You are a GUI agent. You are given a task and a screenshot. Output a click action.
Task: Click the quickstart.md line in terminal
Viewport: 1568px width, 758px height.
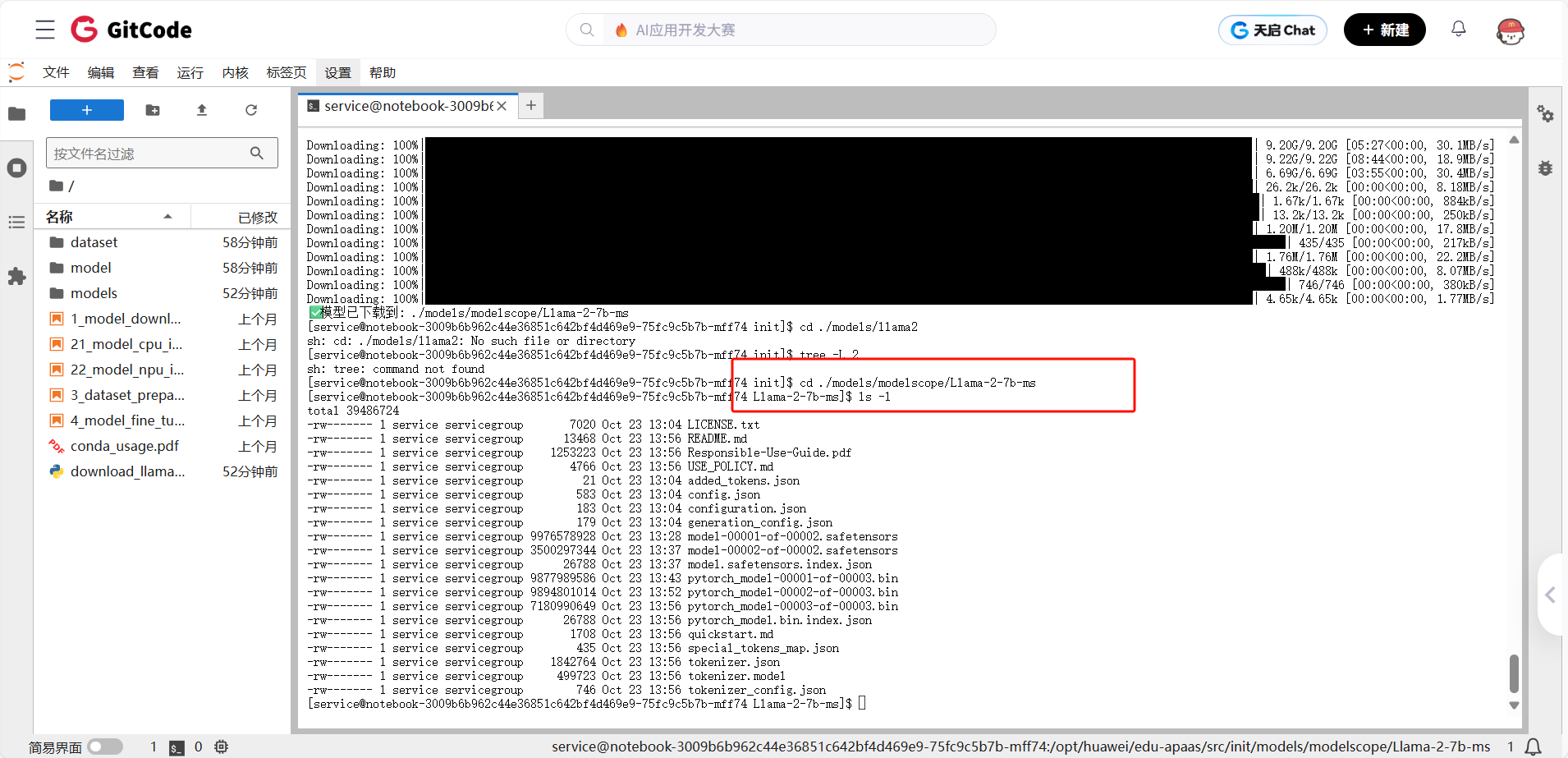[x=540, y=634]
